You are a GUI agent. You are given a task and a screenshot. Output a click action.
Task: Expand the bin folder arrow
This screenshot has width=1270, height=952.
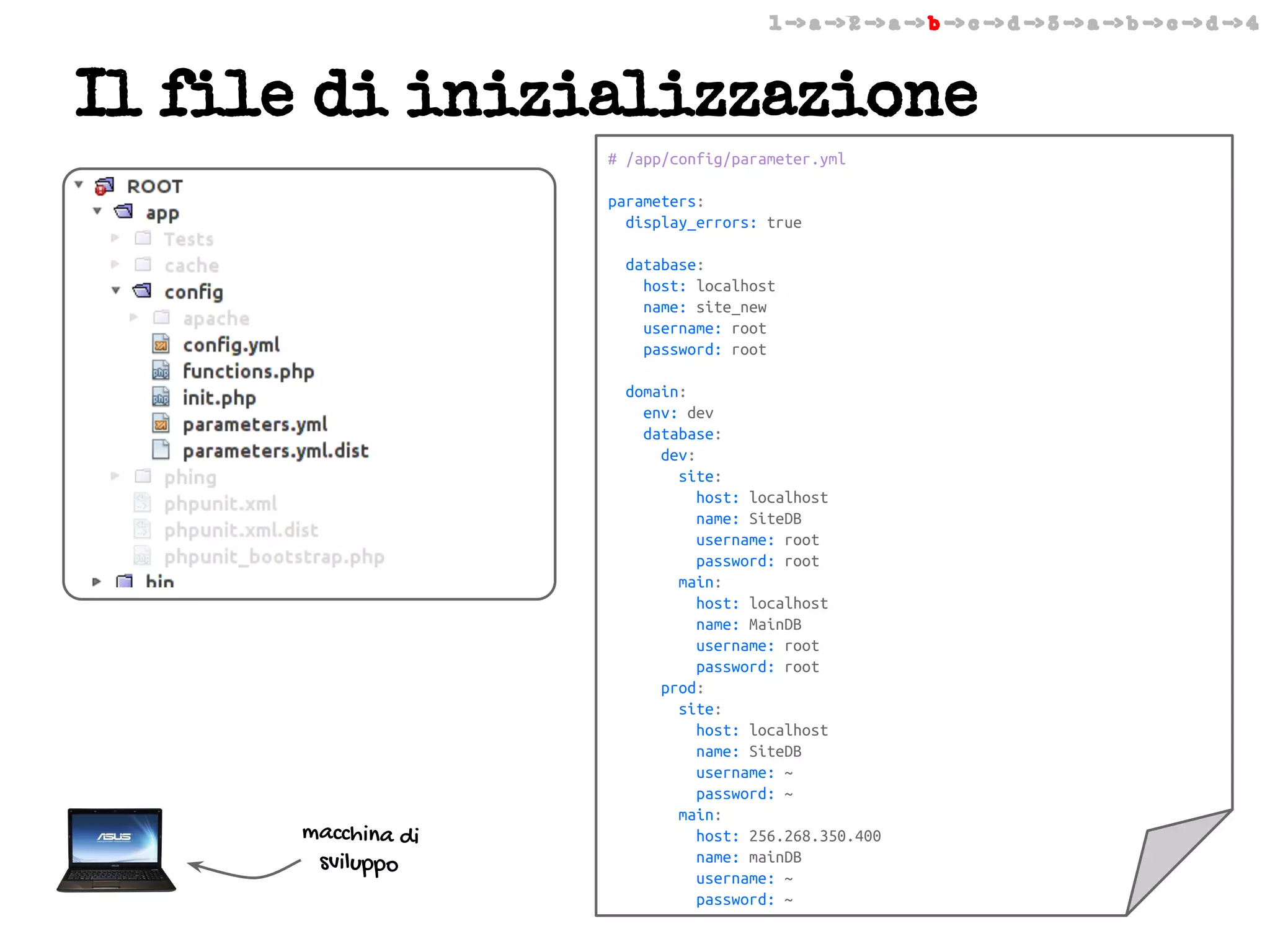[x=96, y=582]
